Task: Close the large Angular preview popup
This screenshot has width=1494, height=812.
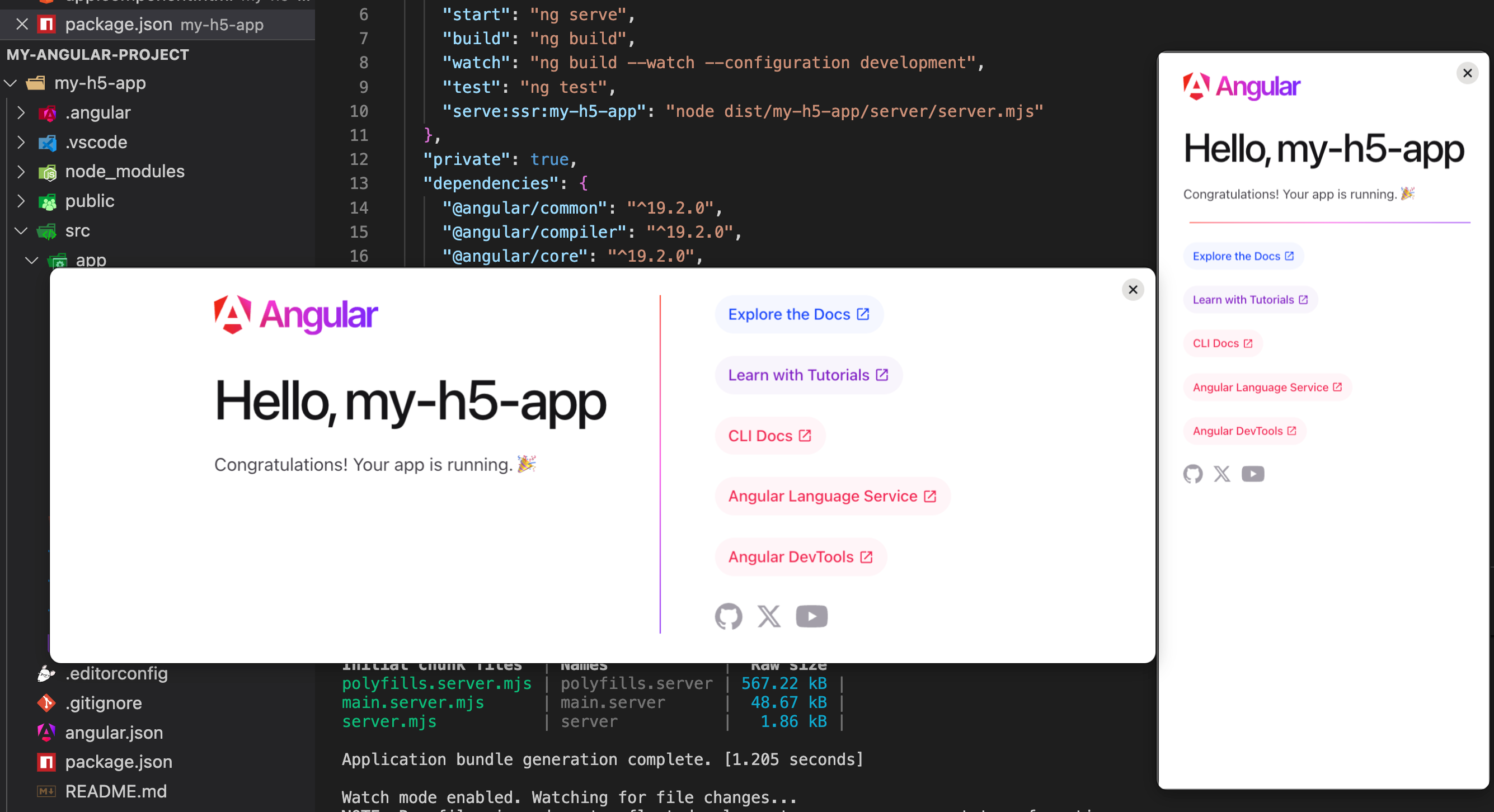Action: [1133, 289]
